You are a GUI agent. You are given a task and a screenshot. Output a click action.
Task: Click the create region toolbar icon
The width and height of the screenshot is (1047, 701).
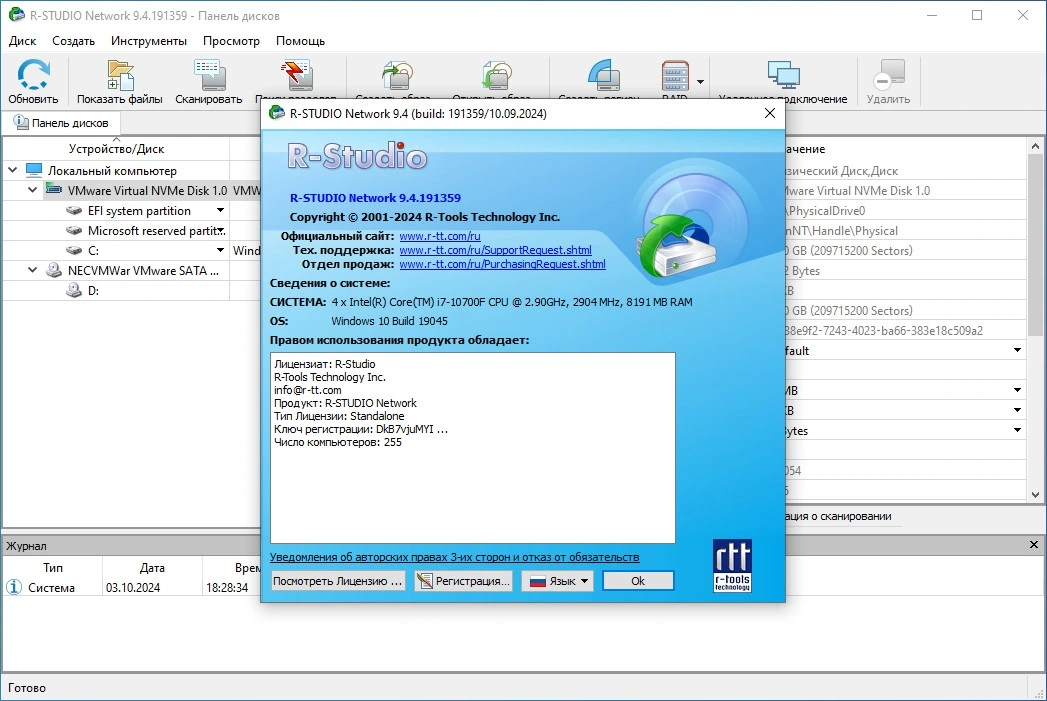(604, 75)
